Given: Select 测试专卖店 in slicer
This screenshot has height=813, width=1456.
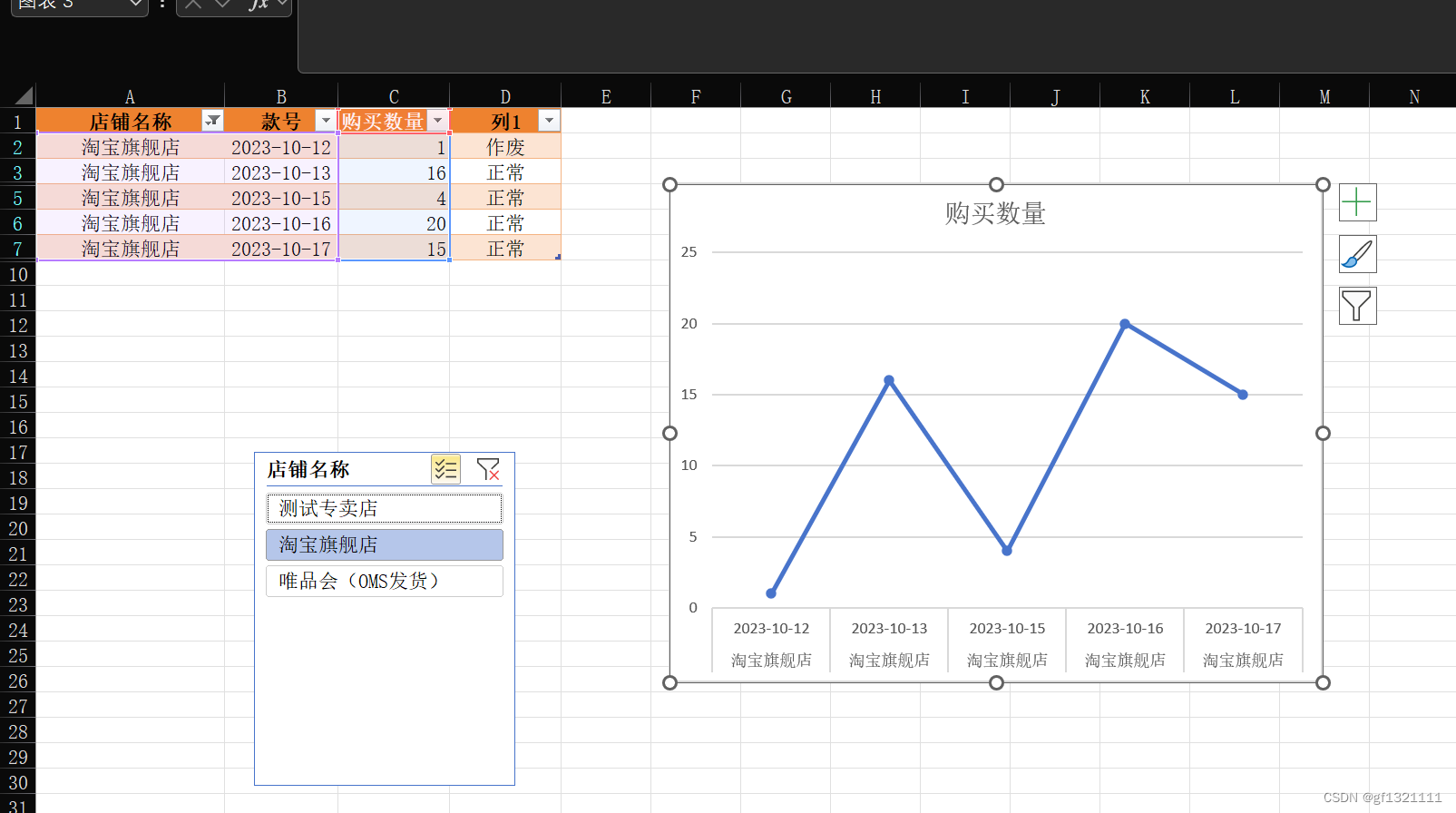Looking at the screenshot, I should 385,508.
